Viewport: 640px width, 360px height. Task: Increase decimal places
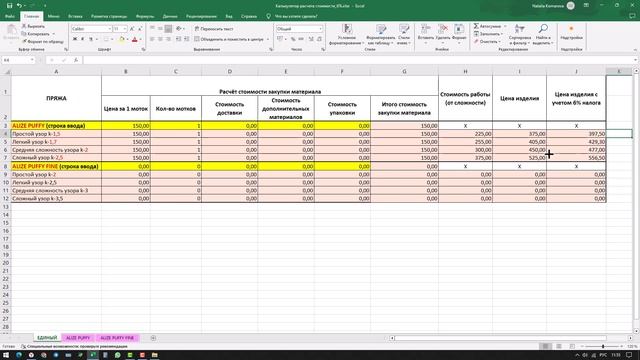pyautogui.click(x=311, y=39)
